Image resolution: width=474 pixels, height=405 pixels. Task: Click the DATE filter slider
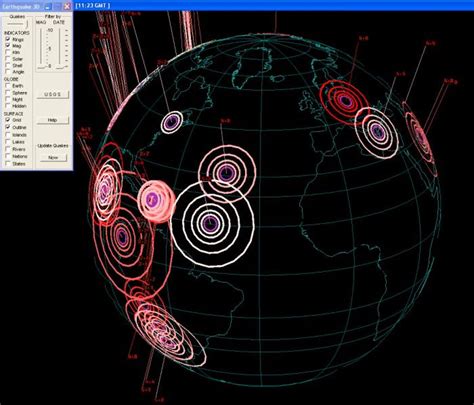60,48
